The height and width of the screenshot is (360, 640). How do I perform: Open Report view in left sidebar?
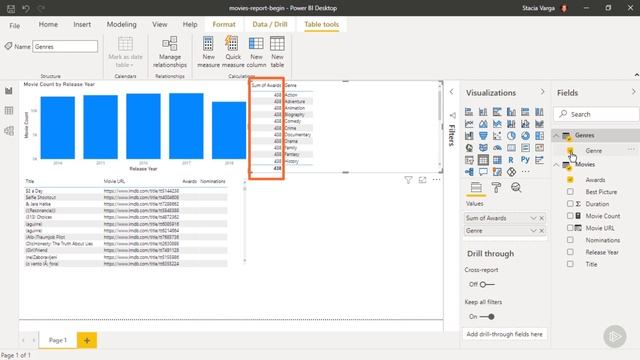9,91
